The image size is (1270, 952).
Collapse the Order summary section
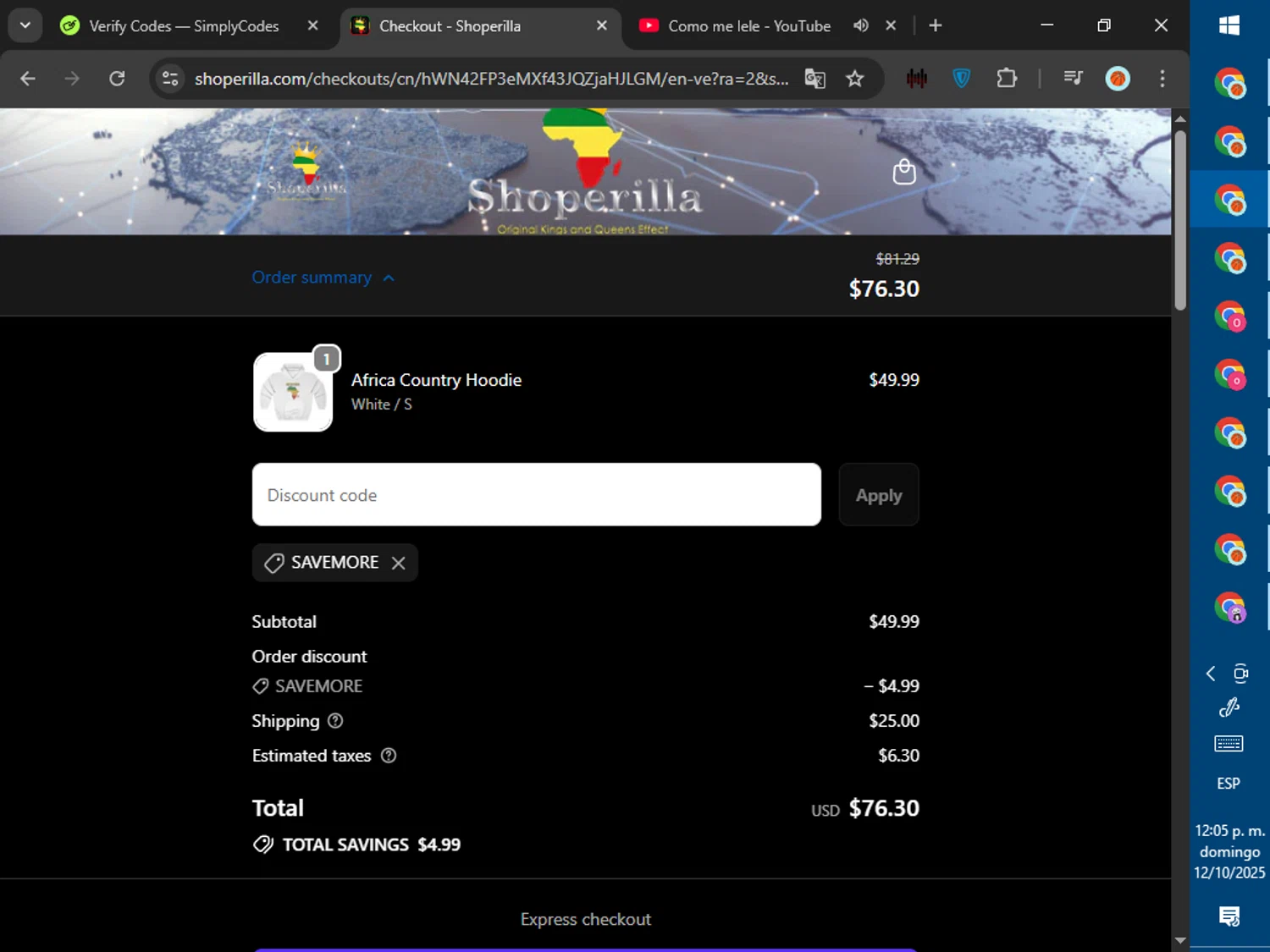coord(323,278)
